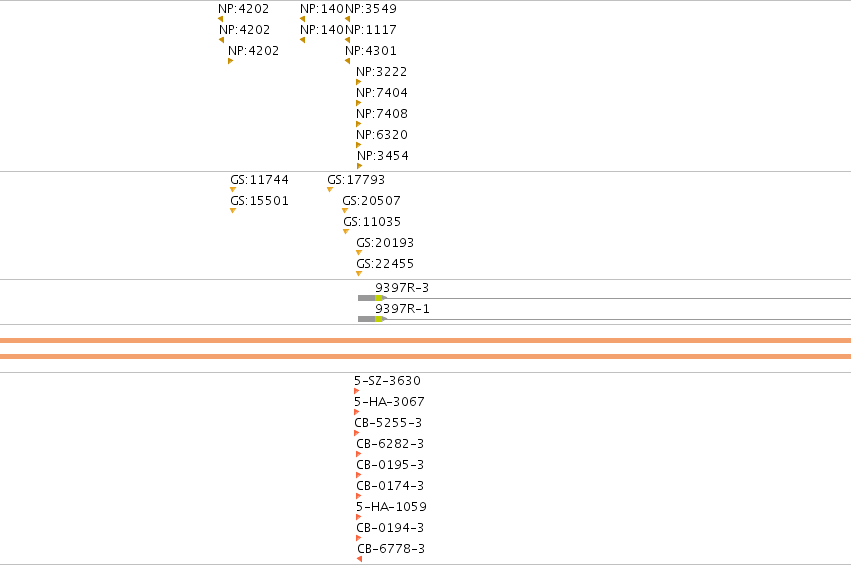Select the CB-0195-3 label
Image resolution: width=851 pixels, height=565 pixels.
pos(390,465)
